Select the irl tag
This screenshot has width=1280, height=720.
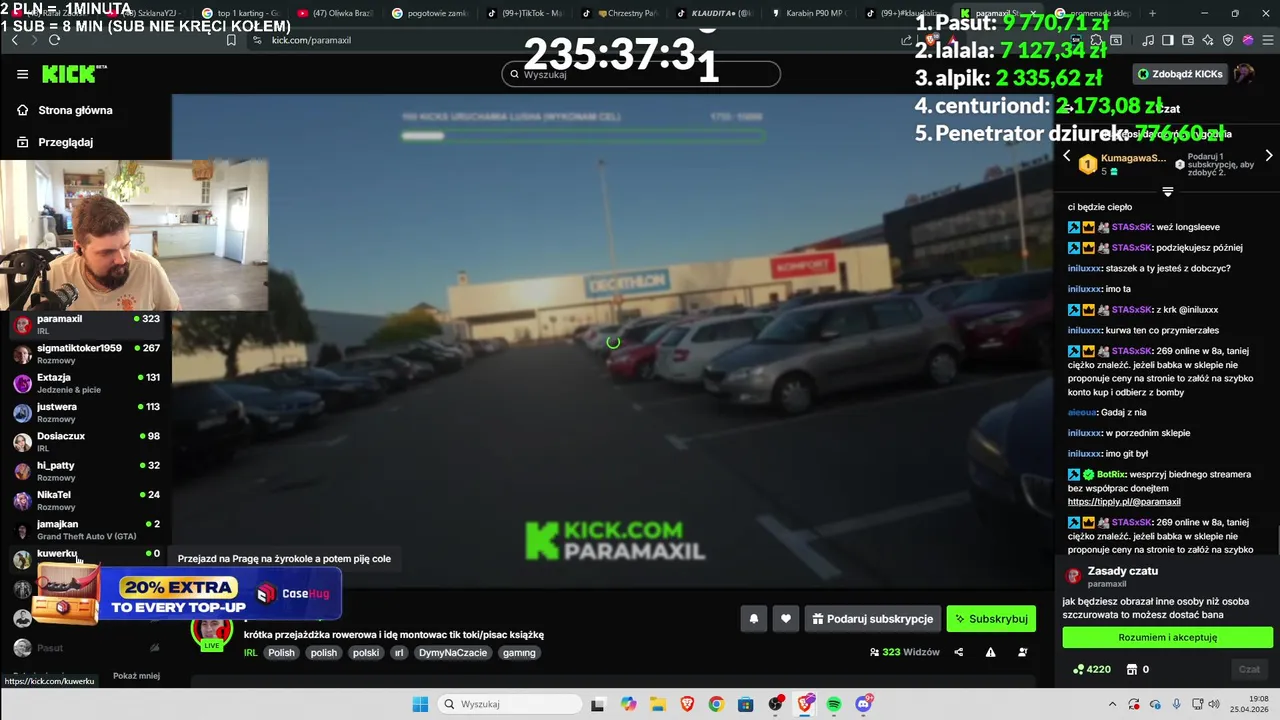tap(399, 653)
